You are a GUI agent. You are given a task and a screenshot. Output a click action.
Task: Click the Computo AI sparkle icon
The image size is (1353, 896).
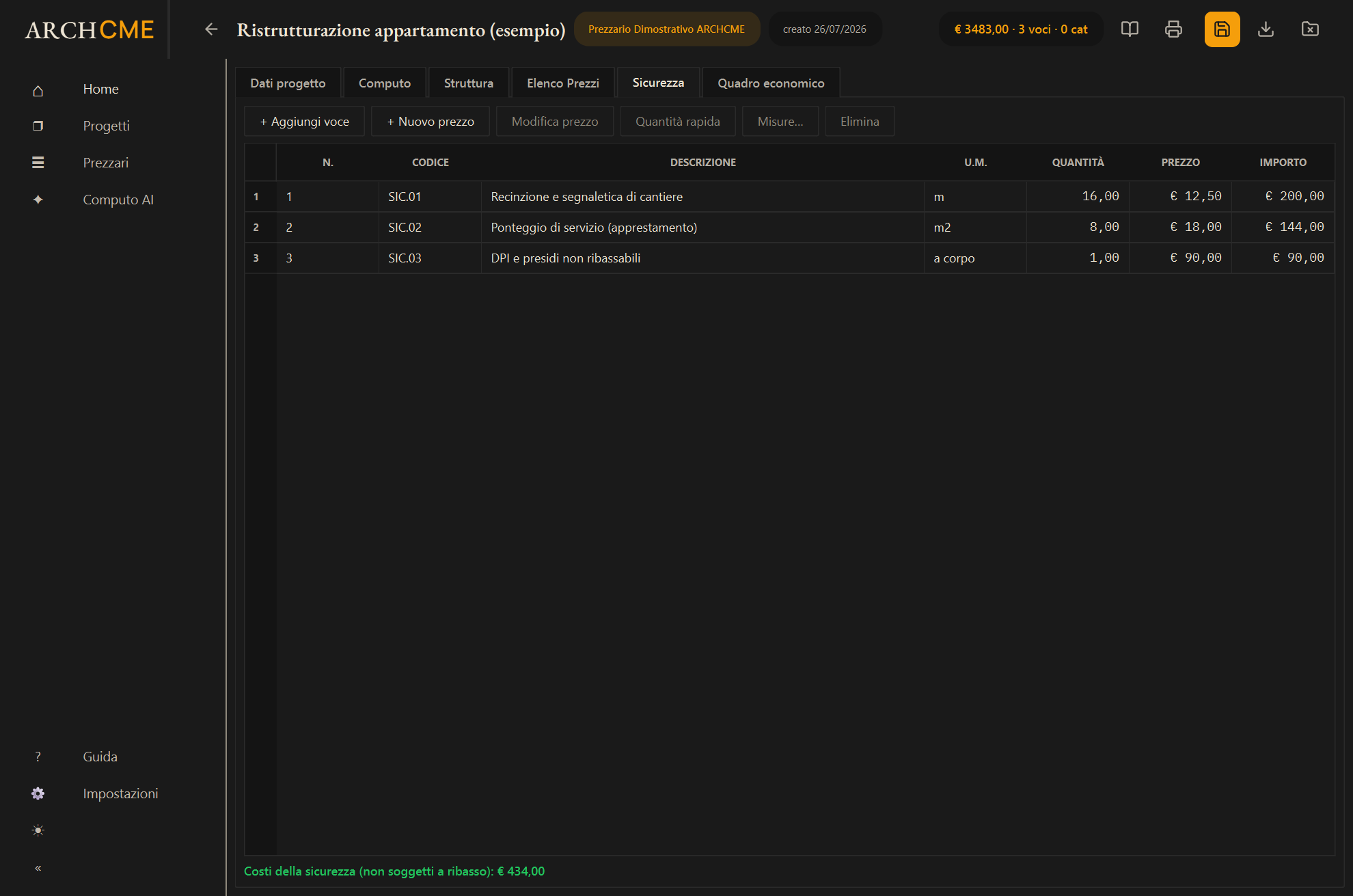coord(38,200)
